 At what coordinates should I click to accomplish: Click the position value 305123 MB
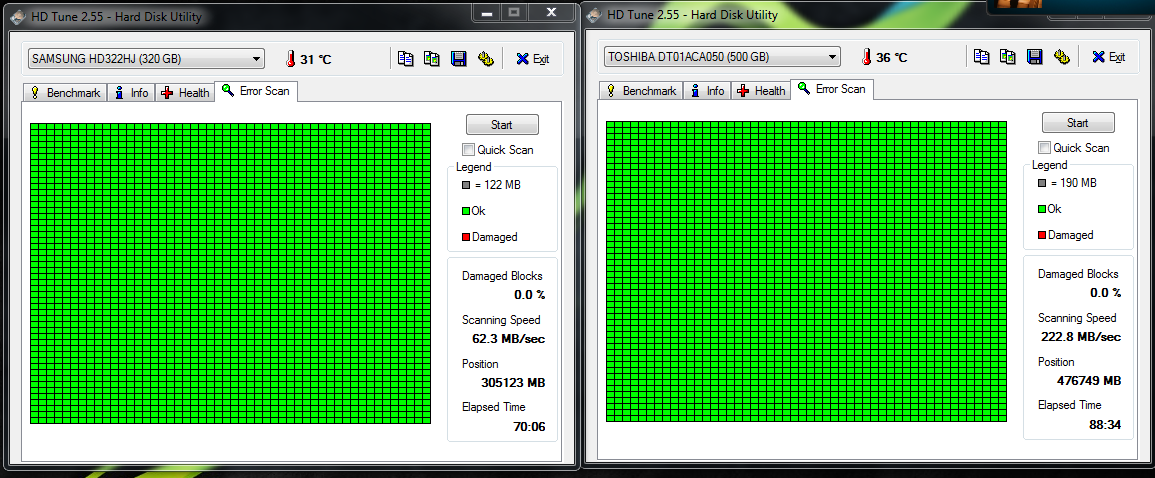[x=513, y=383]
